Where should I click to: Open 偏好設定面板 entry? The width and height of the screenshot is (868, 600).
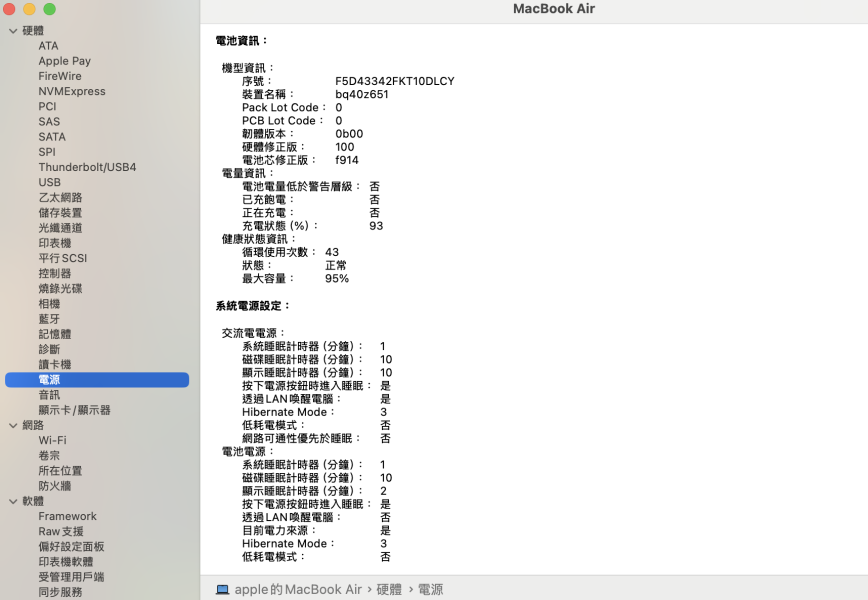point(71,547)
